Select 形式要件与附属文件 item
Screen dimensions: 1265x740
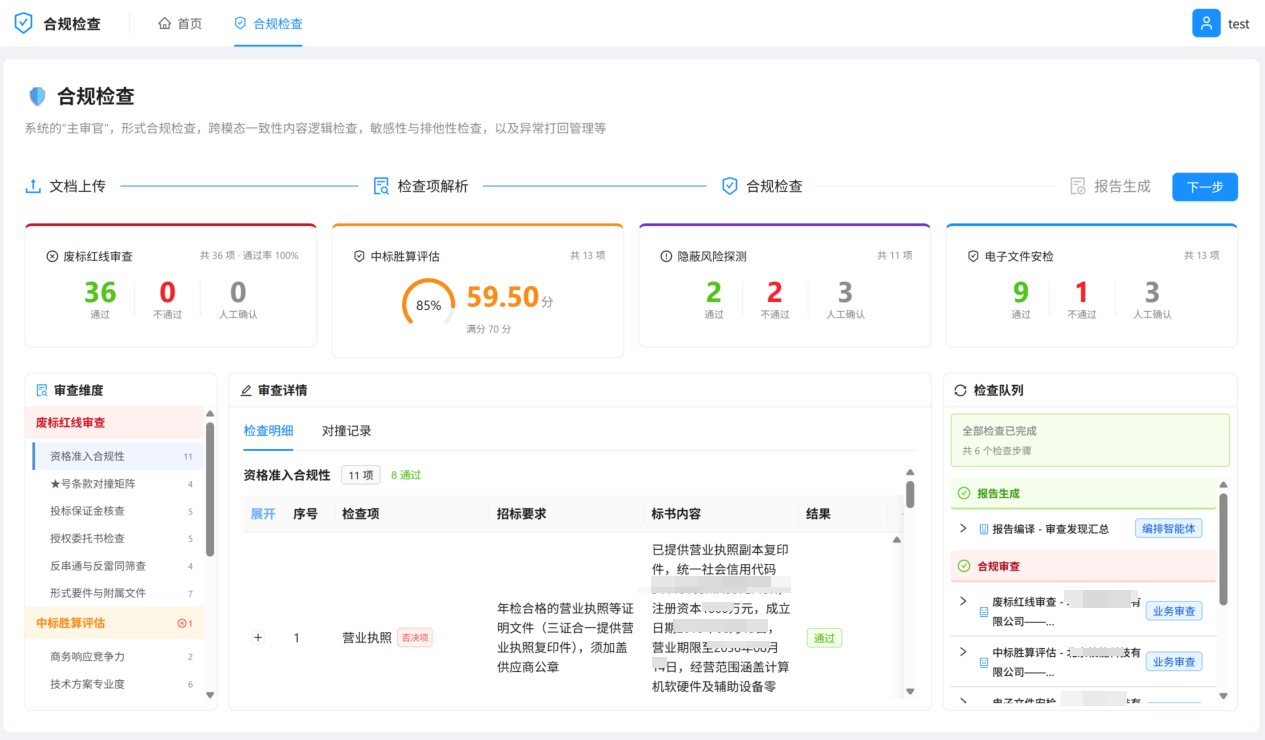[x=117, y=593]
